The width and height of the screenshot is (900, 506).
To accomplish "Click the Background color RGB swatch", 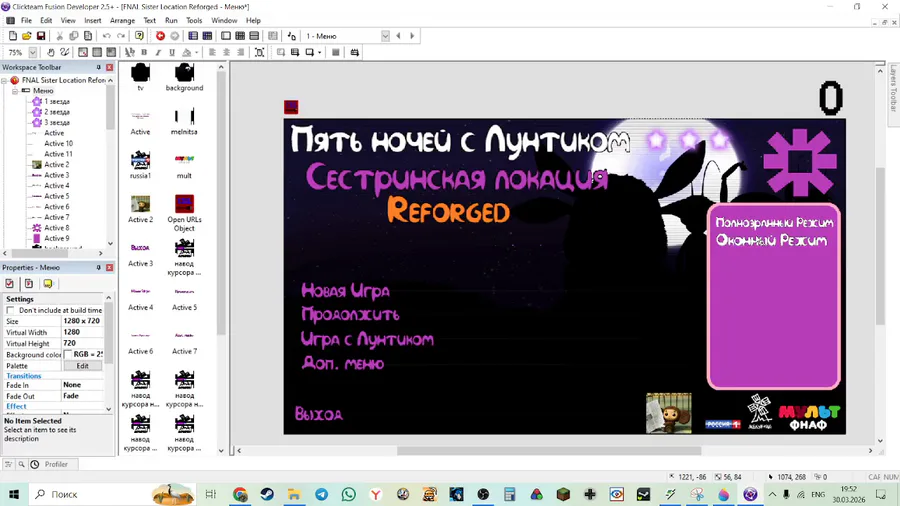I will [x=68, y=354].
